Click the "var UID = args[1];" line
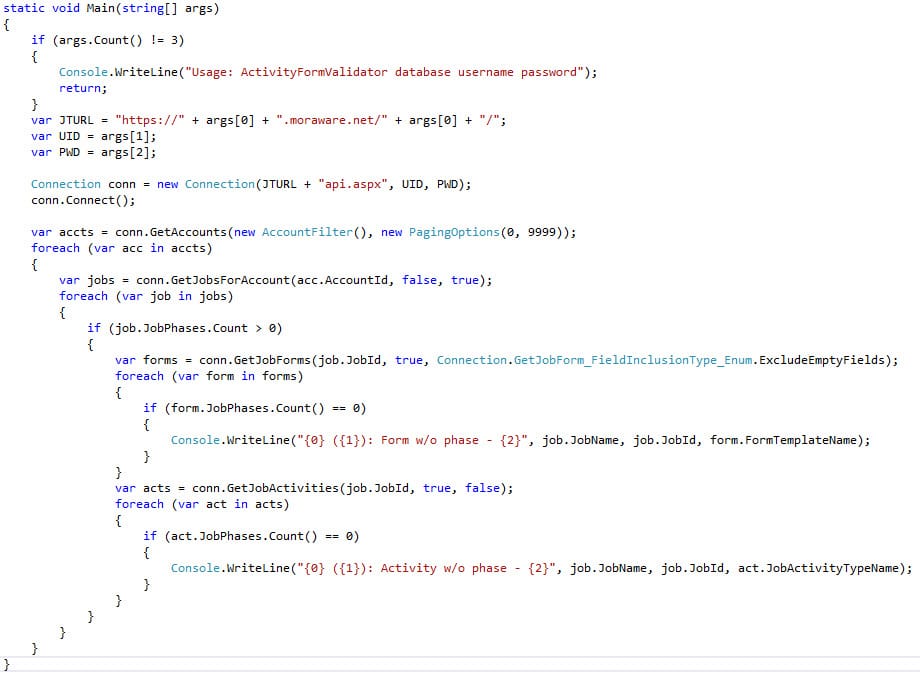 click(x=94, y=136)
